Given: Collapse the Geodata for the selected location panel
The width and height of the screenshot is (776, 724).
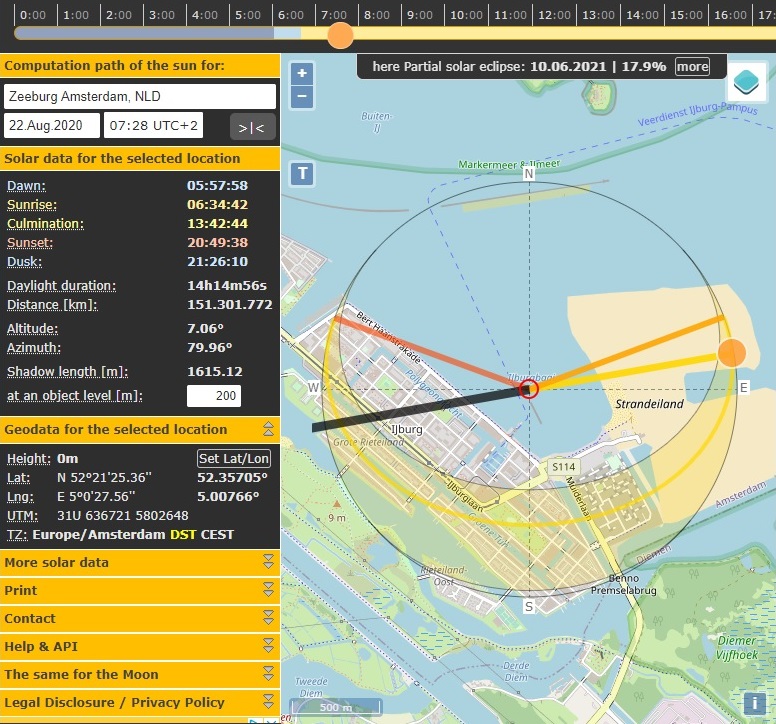Looking at the screenshot, I should point(268,429).
